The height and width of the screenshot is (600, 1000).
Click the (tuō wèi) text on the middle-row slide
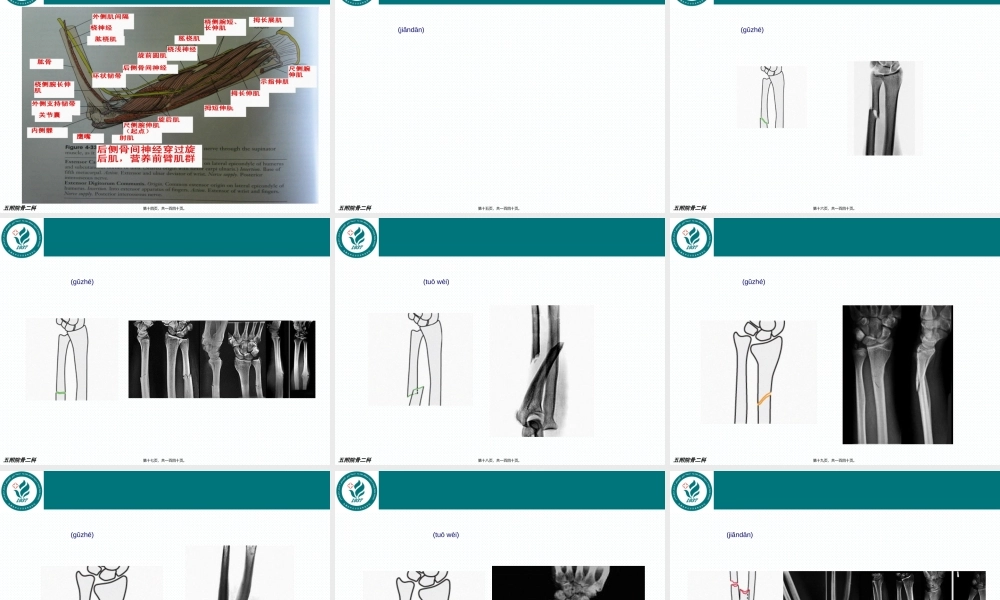point(437,282)
